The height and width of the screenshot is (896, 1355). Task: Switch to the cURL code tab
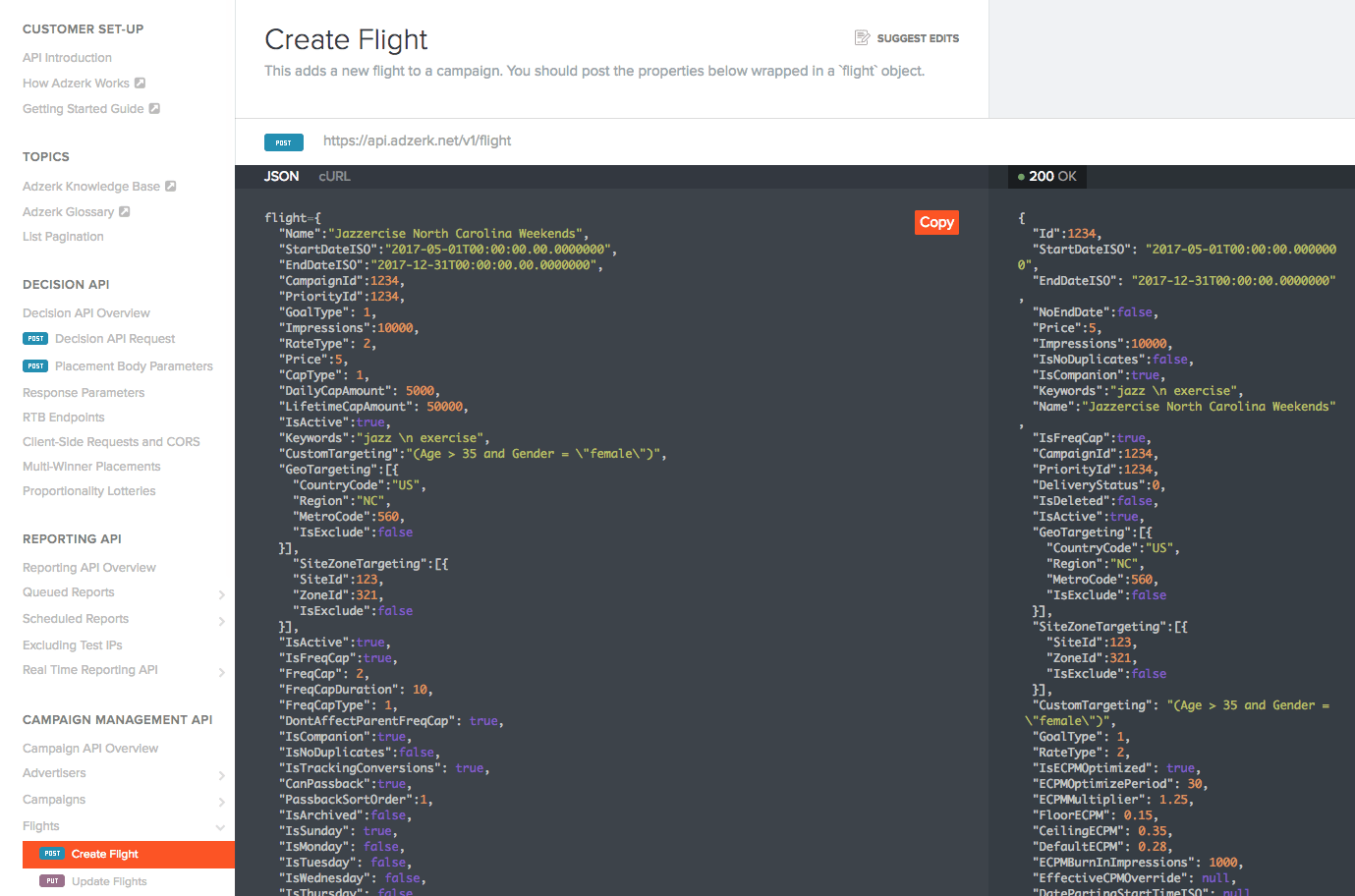tap(334, 177)
